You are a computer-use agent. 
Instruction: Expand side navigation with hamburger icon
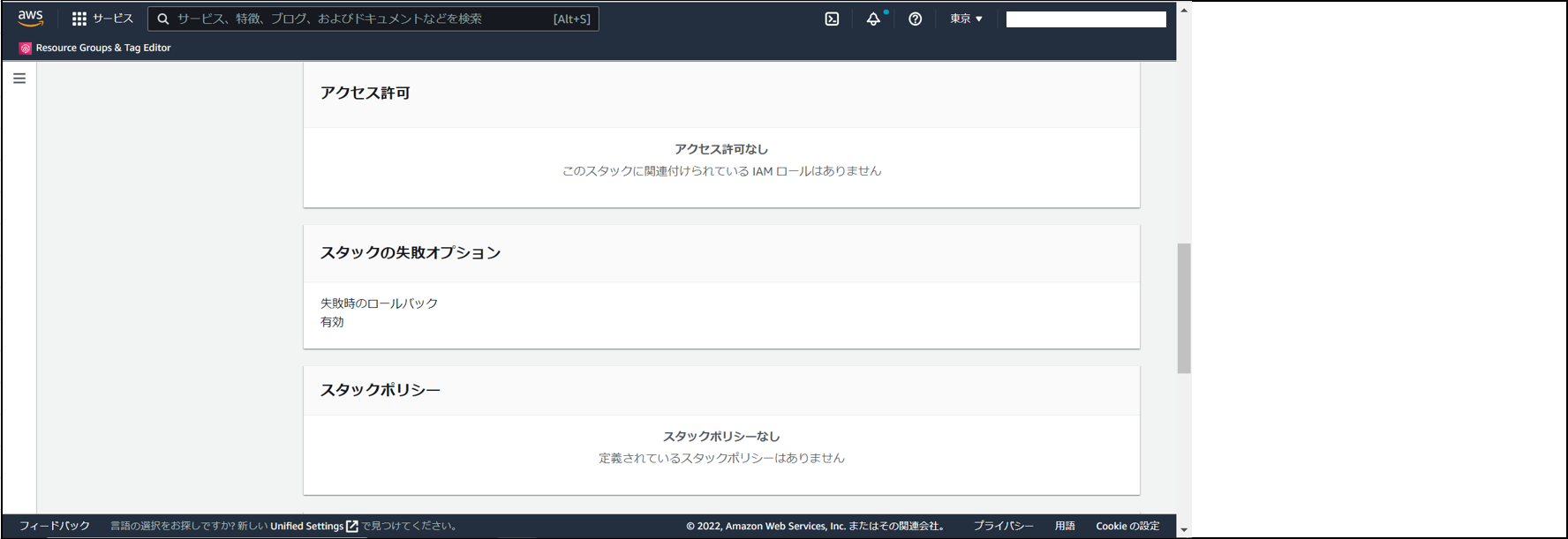coord(19,79)
